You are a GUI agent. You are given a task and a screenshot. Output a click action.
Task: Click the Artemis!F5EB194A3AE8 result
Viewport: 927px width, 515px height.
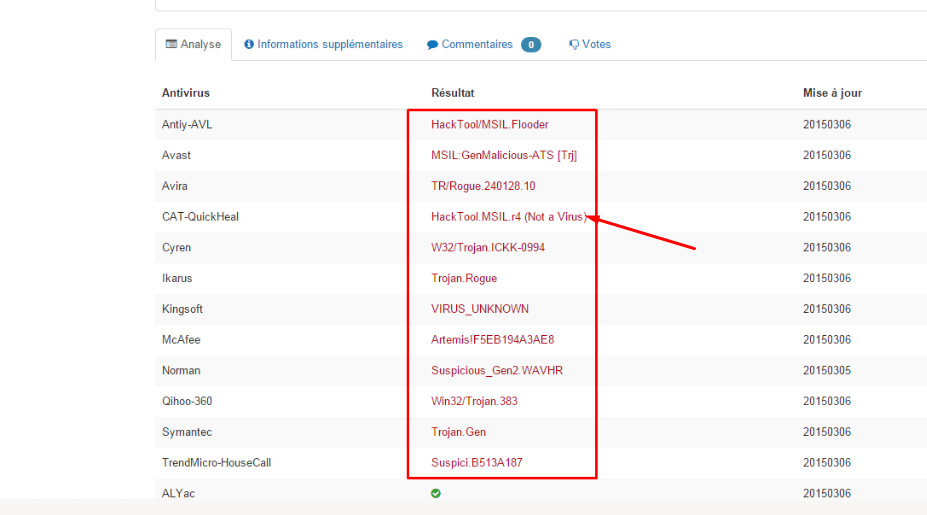[492, 340]
